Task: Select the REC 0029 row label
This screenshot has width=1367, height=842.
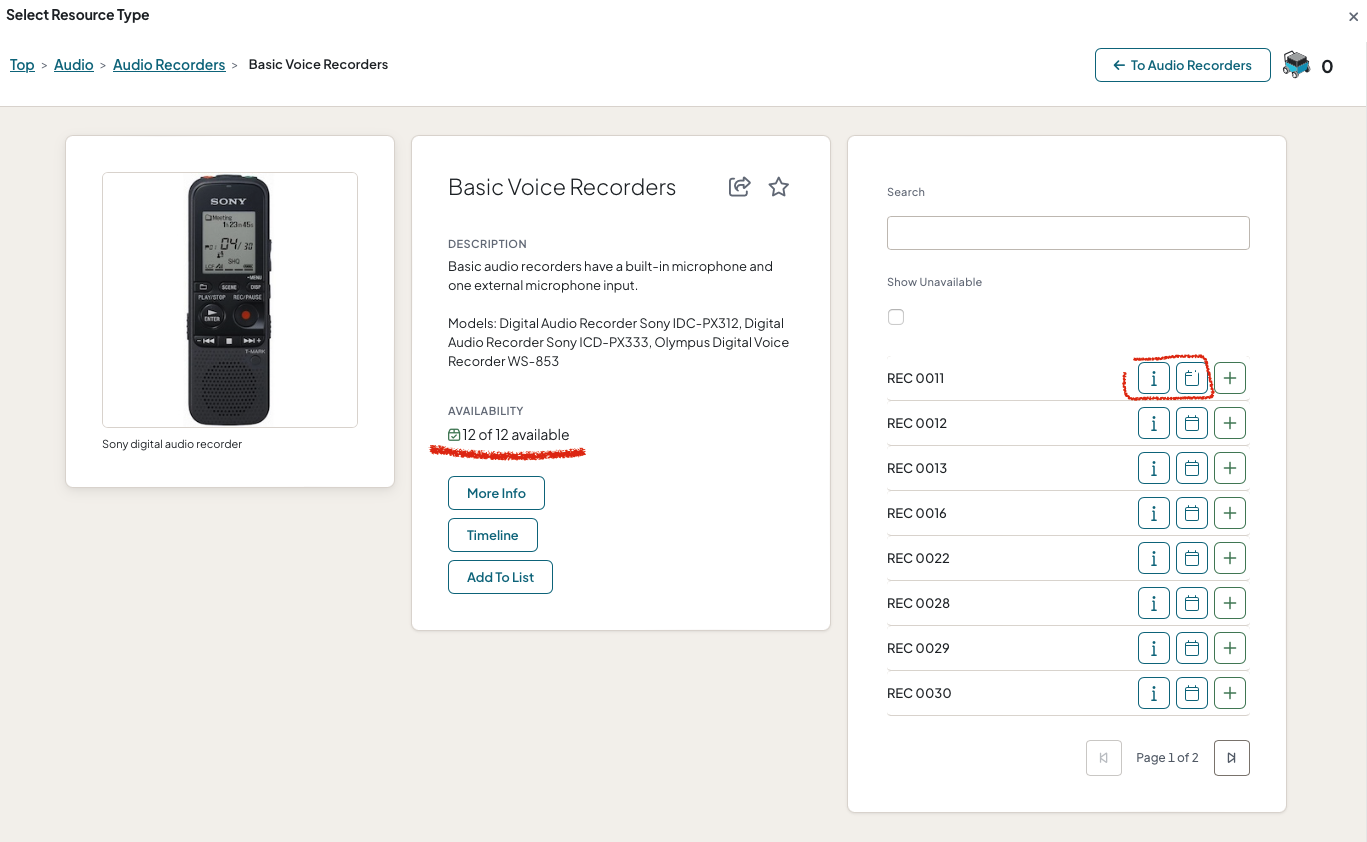Action: [x=918, y=648]
